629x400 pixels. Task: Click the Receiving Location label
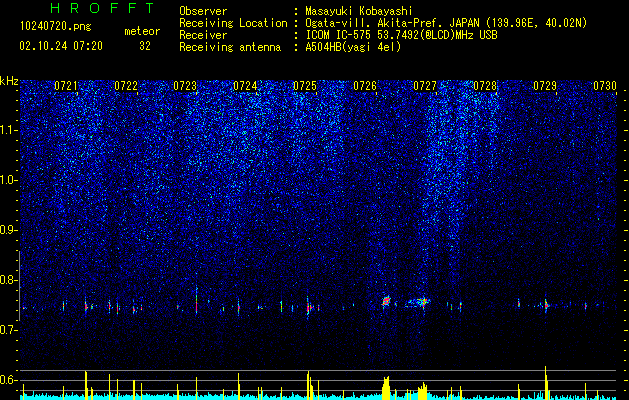point(233,23)
